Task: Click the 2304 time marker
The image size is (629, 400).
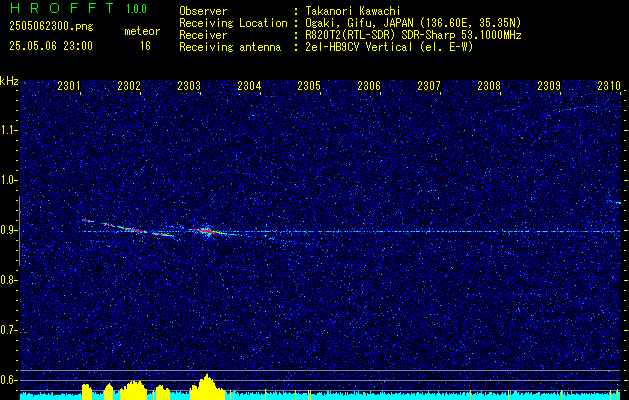Action: [x=249, y=86]
